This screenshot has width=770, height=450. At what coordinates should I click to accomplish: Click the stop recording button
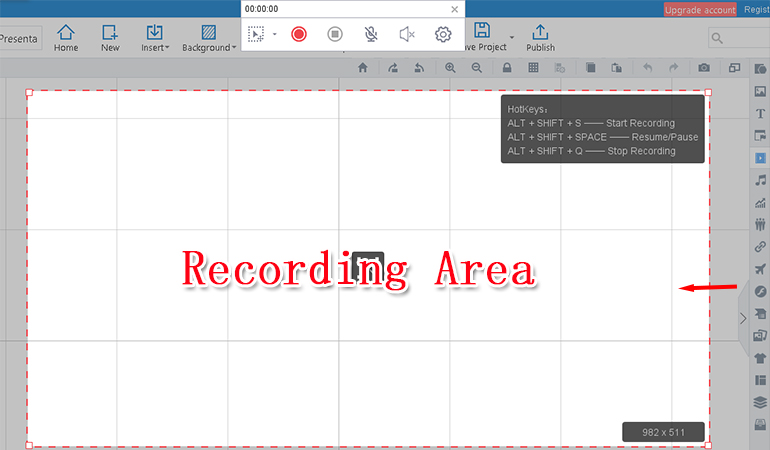pyautogui.click(x=335, y=34)
